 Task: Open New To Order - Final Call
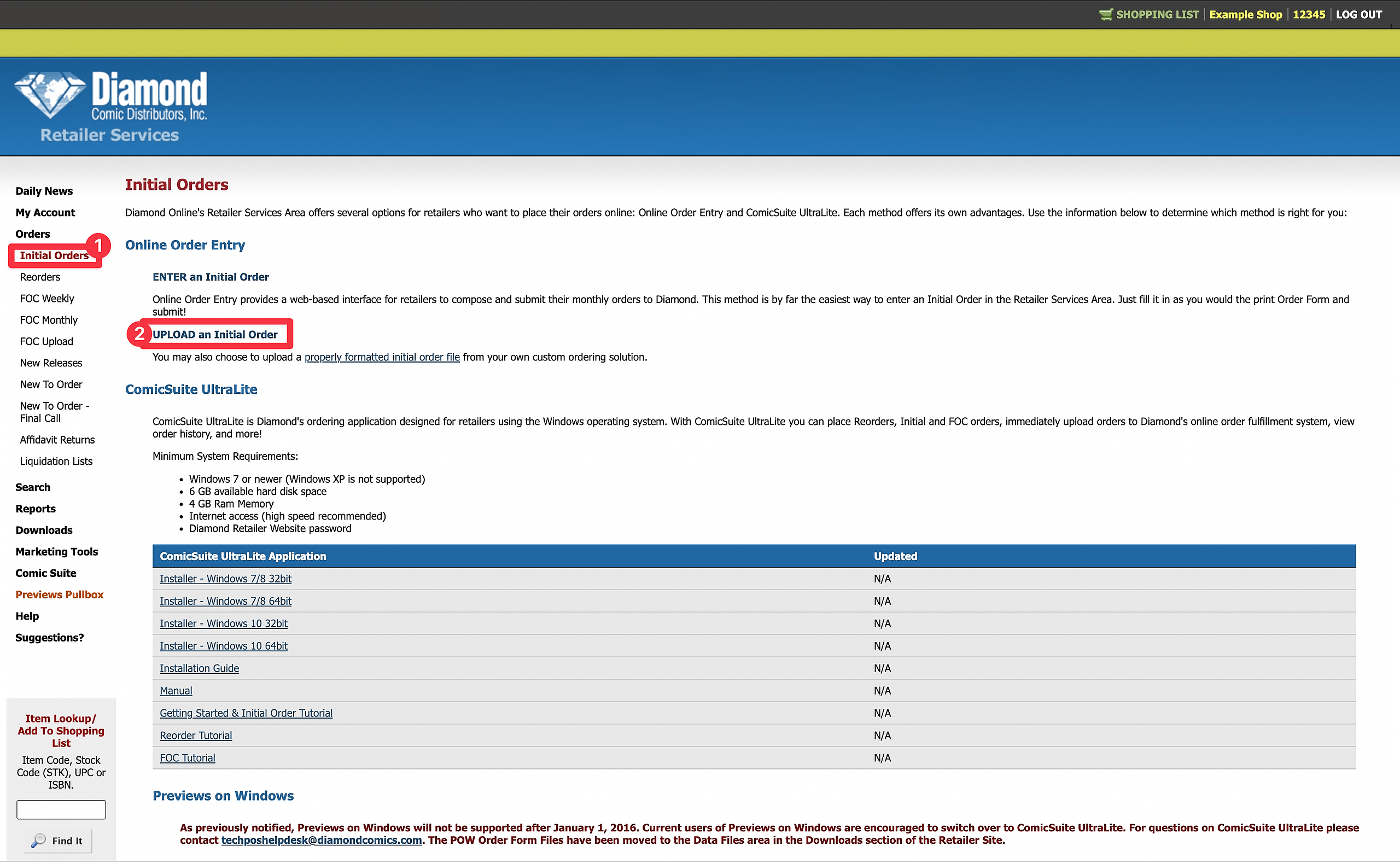click(54, 412)
